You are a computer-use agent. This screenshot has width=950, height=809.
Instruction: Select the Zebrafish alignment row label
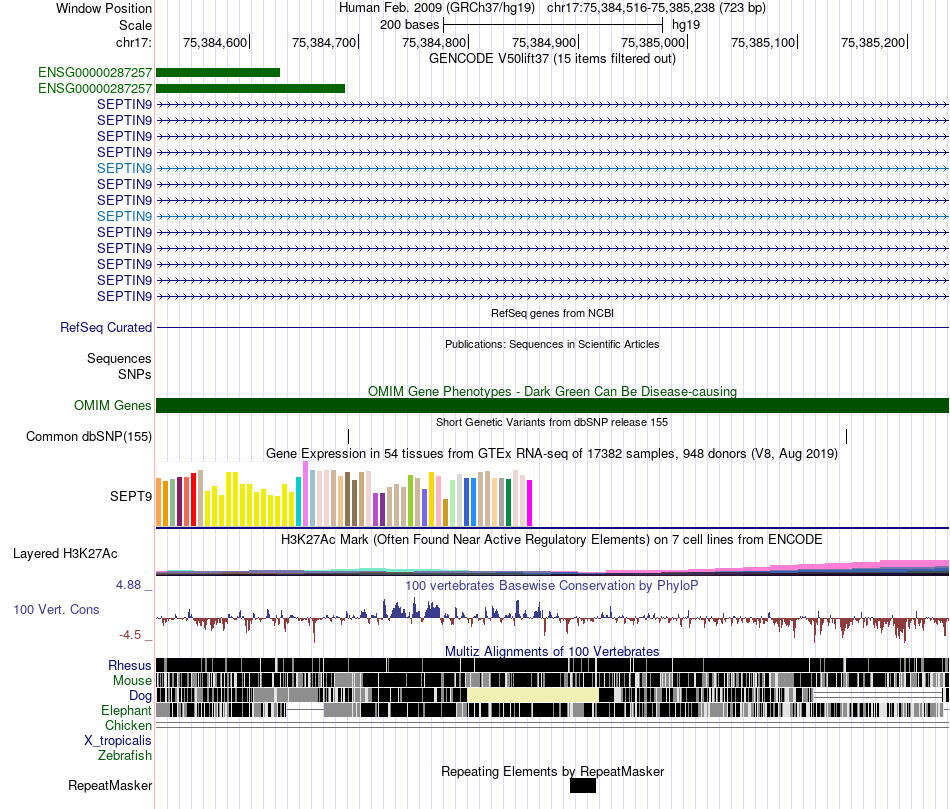point(125,756)
